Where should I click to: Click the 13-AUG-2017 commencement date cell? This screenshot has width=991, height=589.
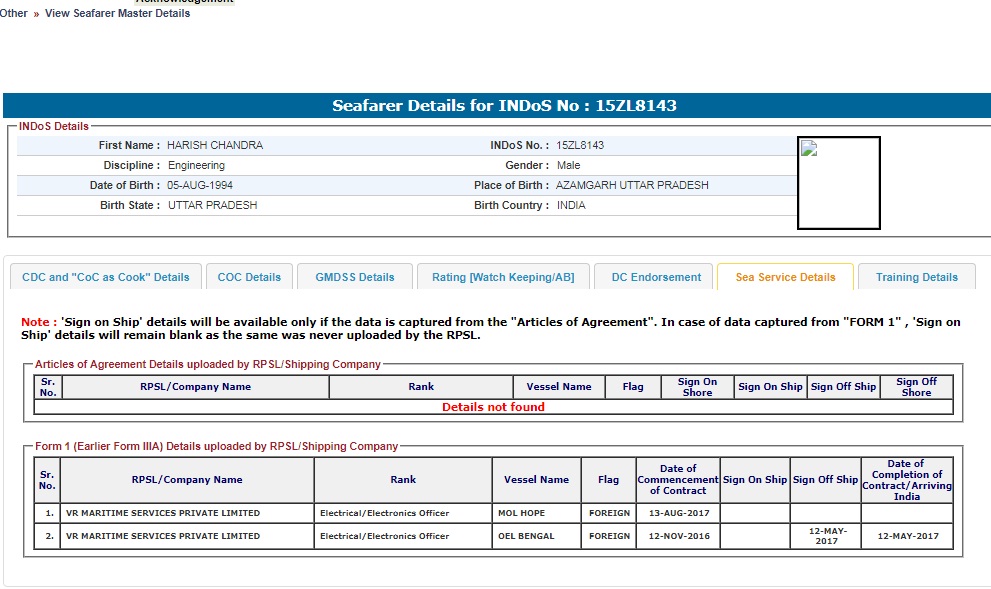678,513
